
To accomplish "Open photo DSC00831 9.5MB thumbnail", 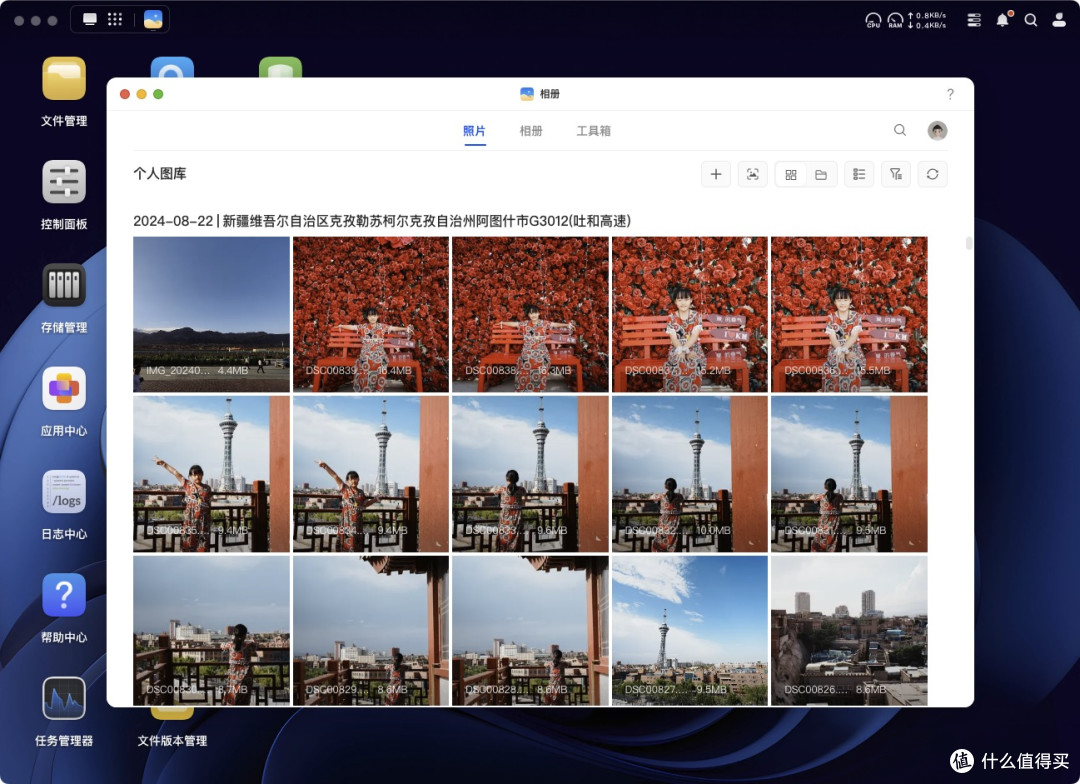I will click(849, 474).
